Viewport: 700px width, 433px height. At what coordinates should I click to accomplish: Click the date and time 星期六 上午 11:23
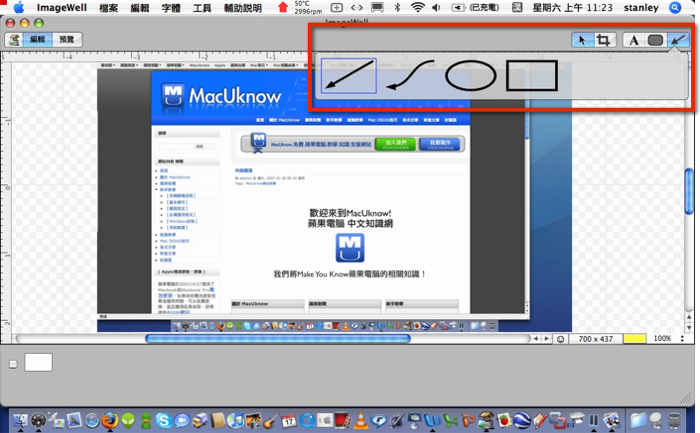(x=573, y=8)
